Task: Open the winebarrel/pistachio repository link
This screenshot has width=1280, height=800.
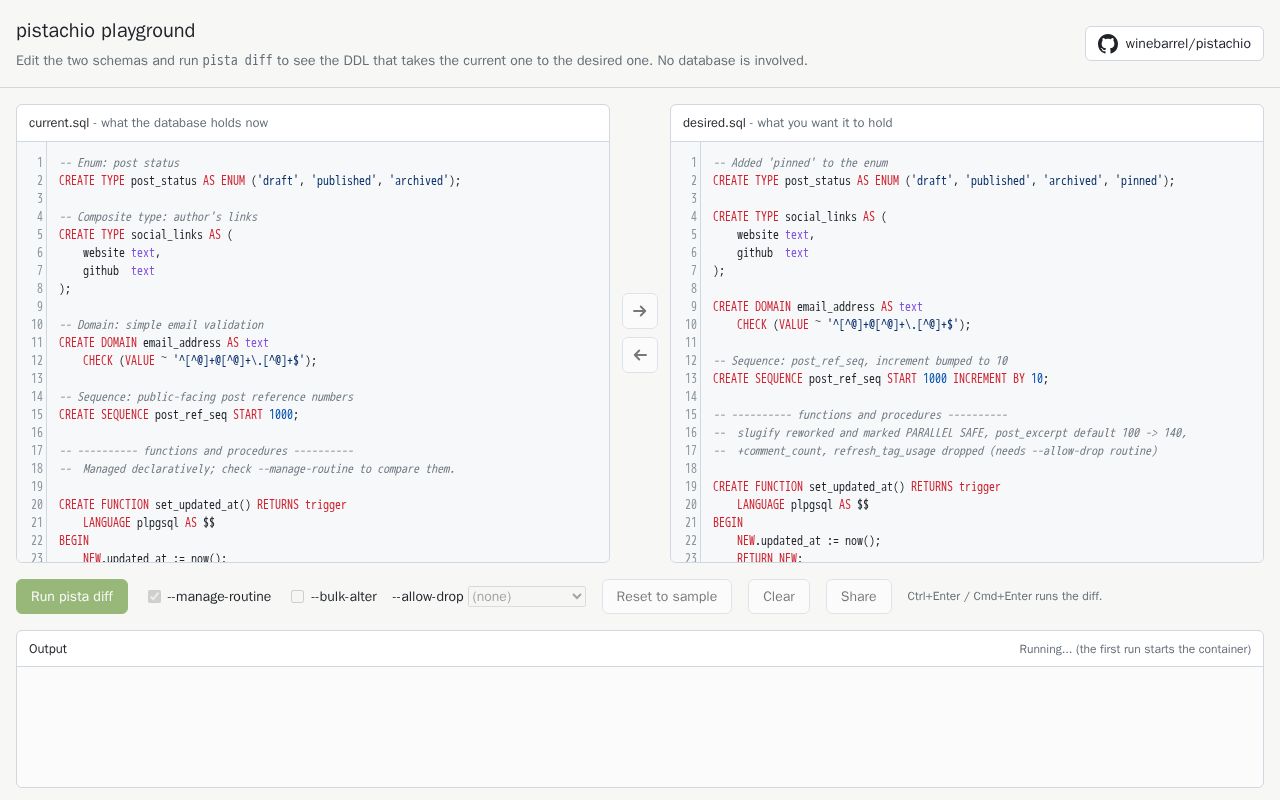Action: click(x=1174, y=43)
